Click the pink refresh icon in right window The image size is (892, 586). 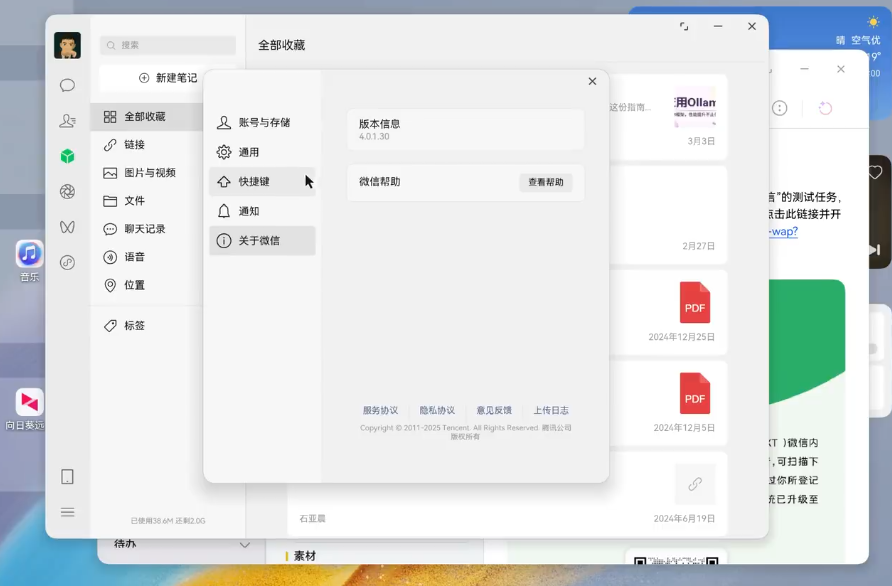825,108
